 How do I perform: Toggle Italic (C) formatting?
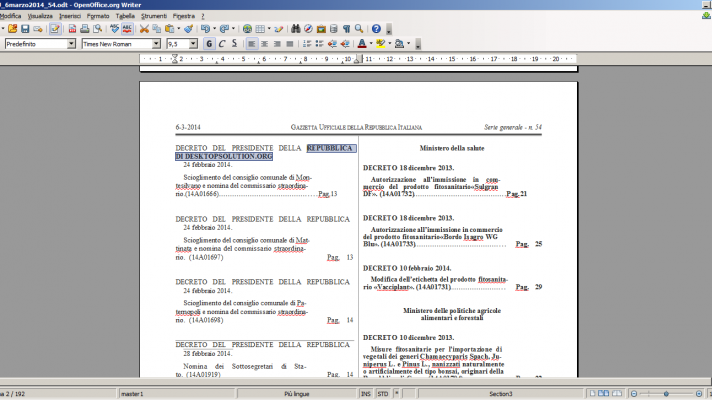(x=221, y=44)
